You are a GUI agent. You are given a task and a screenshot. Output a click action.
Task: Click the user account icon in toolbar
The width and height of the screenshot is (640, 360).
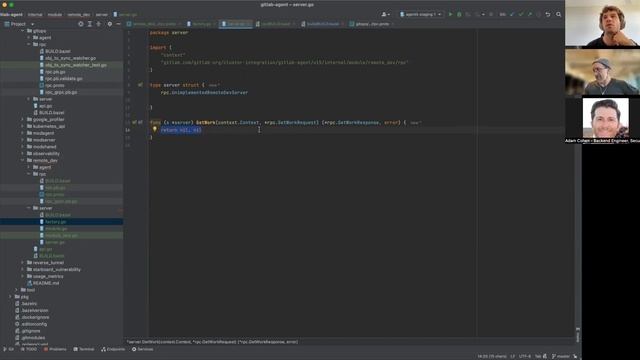click(384, 14)
